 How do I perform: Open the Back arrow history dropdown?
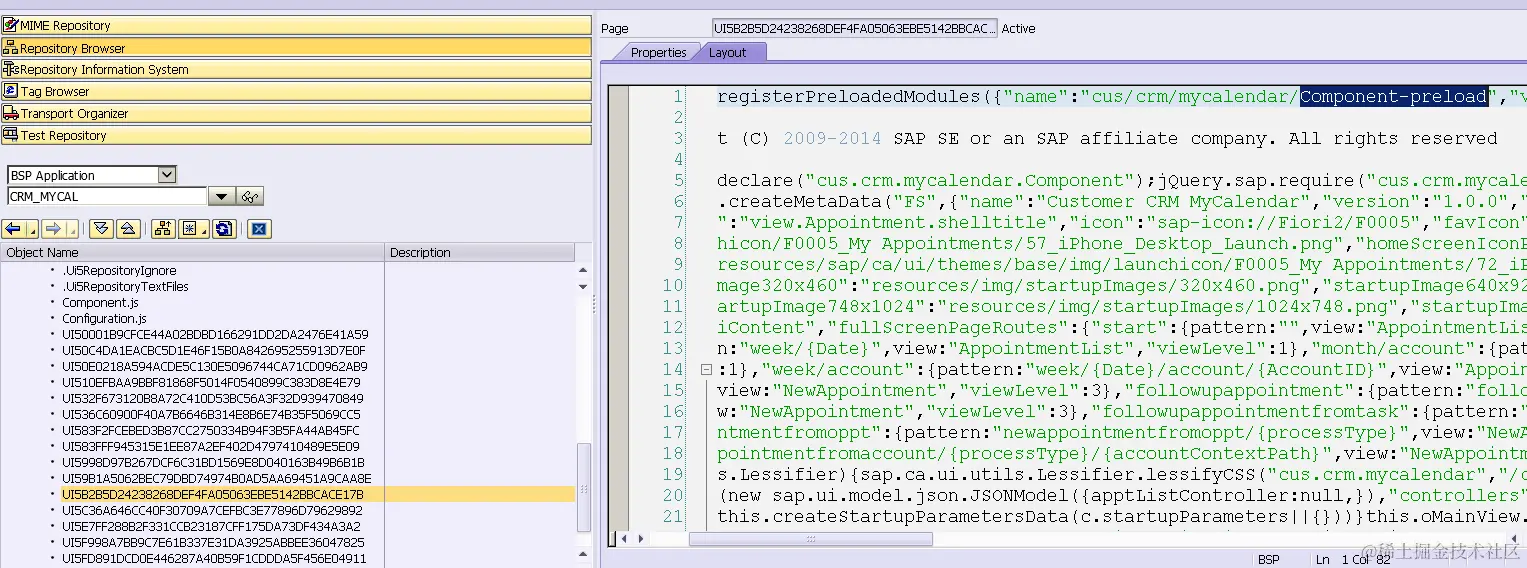[x=33, y=229]
